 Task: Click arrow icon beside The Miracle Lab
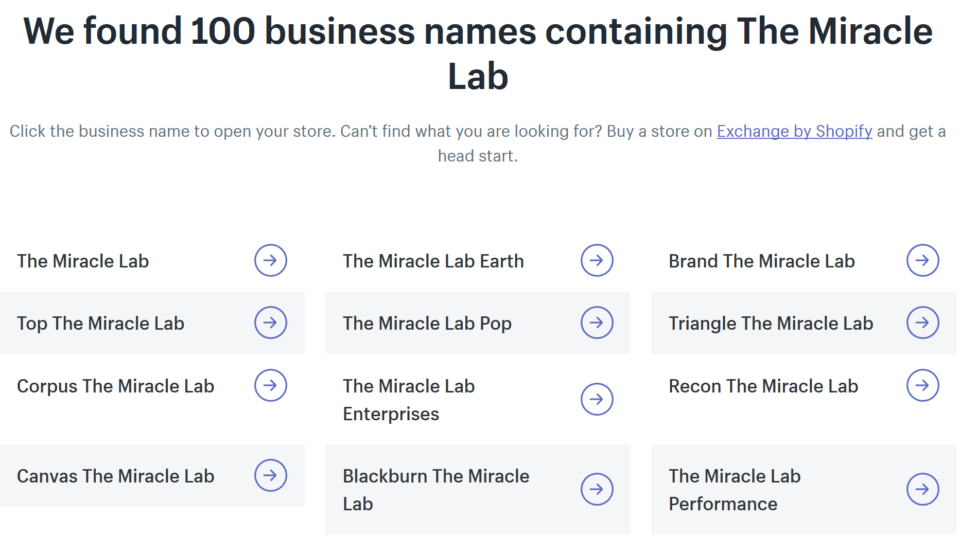click(x=270, y=261)
